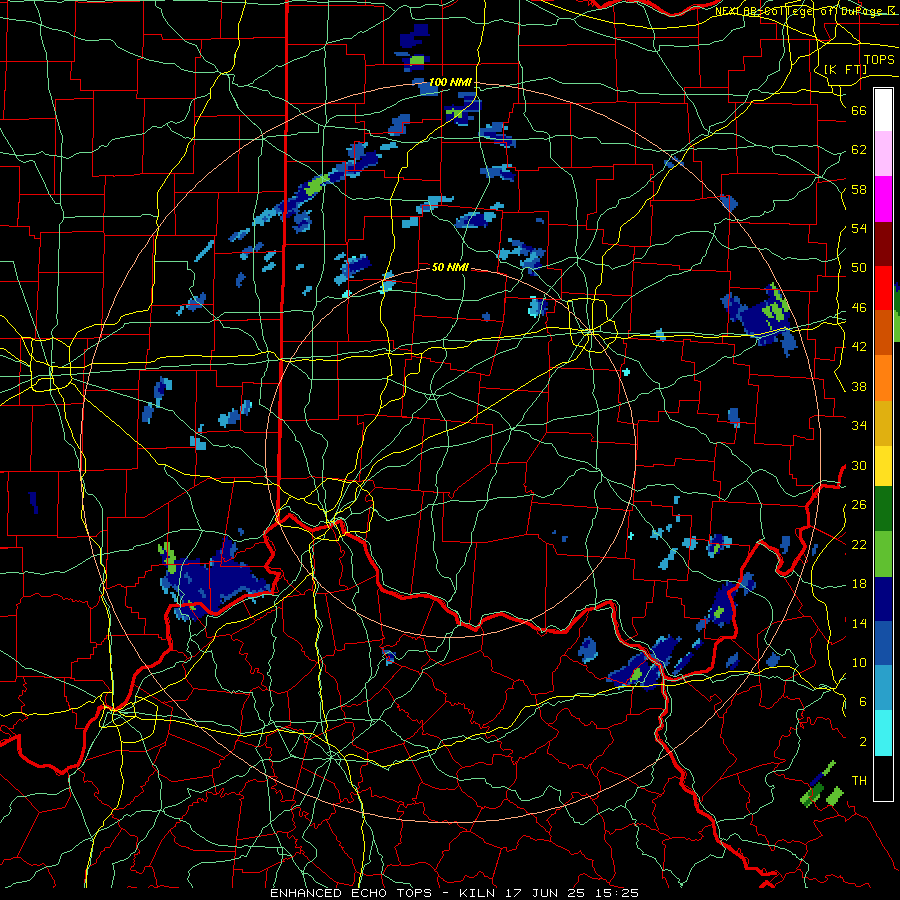The image size is (900, 900).
Task: Click the '38' legend value
Action: (x=859, y=386)
